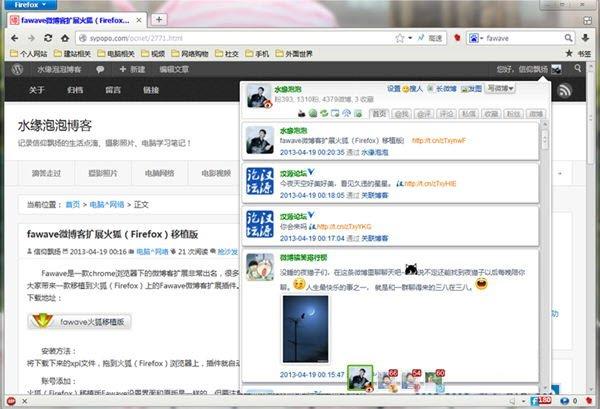Screen dimensions: 600x409
Task: Click 新建 in the WordPress admin bar
Action: point(132,69)
